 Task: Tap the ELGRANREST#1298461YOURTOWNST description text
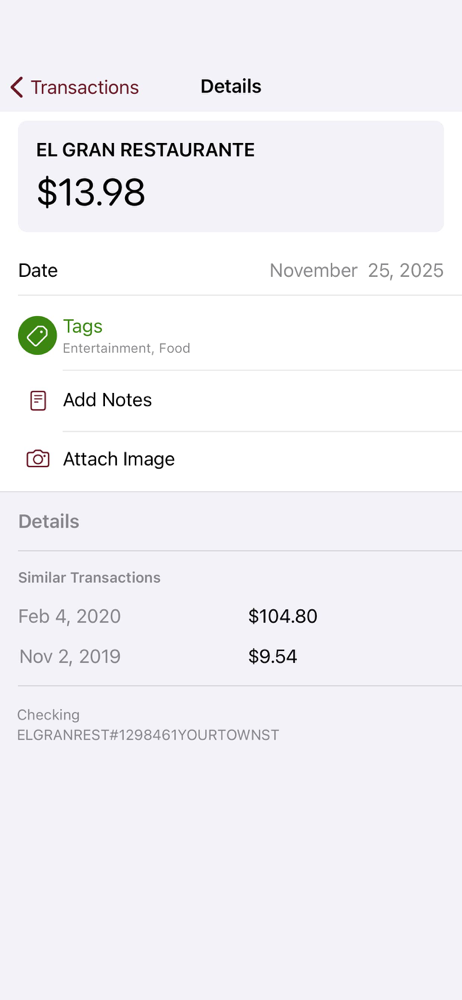pos(148,735)
